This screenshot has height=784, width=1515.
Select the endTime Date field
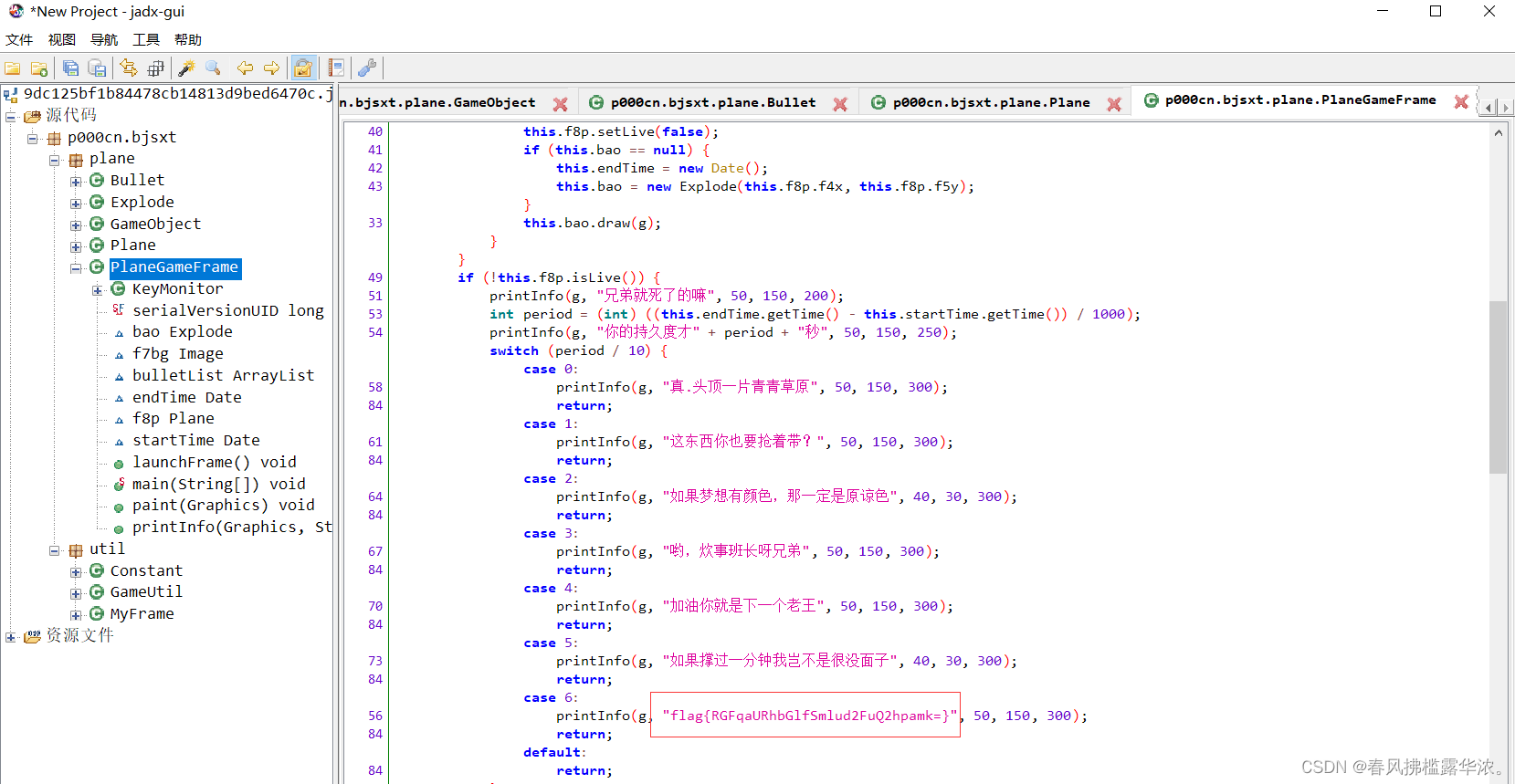click(x=186, y=397)
